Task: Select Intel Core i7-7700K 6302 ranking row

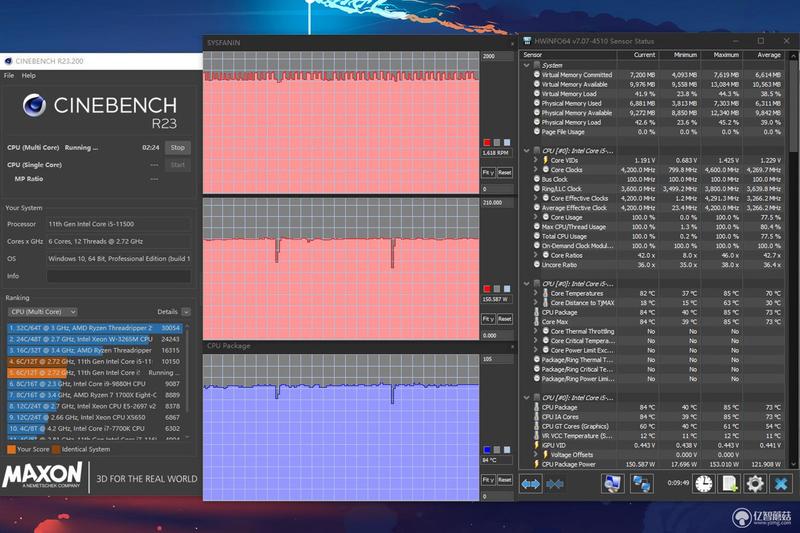Action: [95, 429]
